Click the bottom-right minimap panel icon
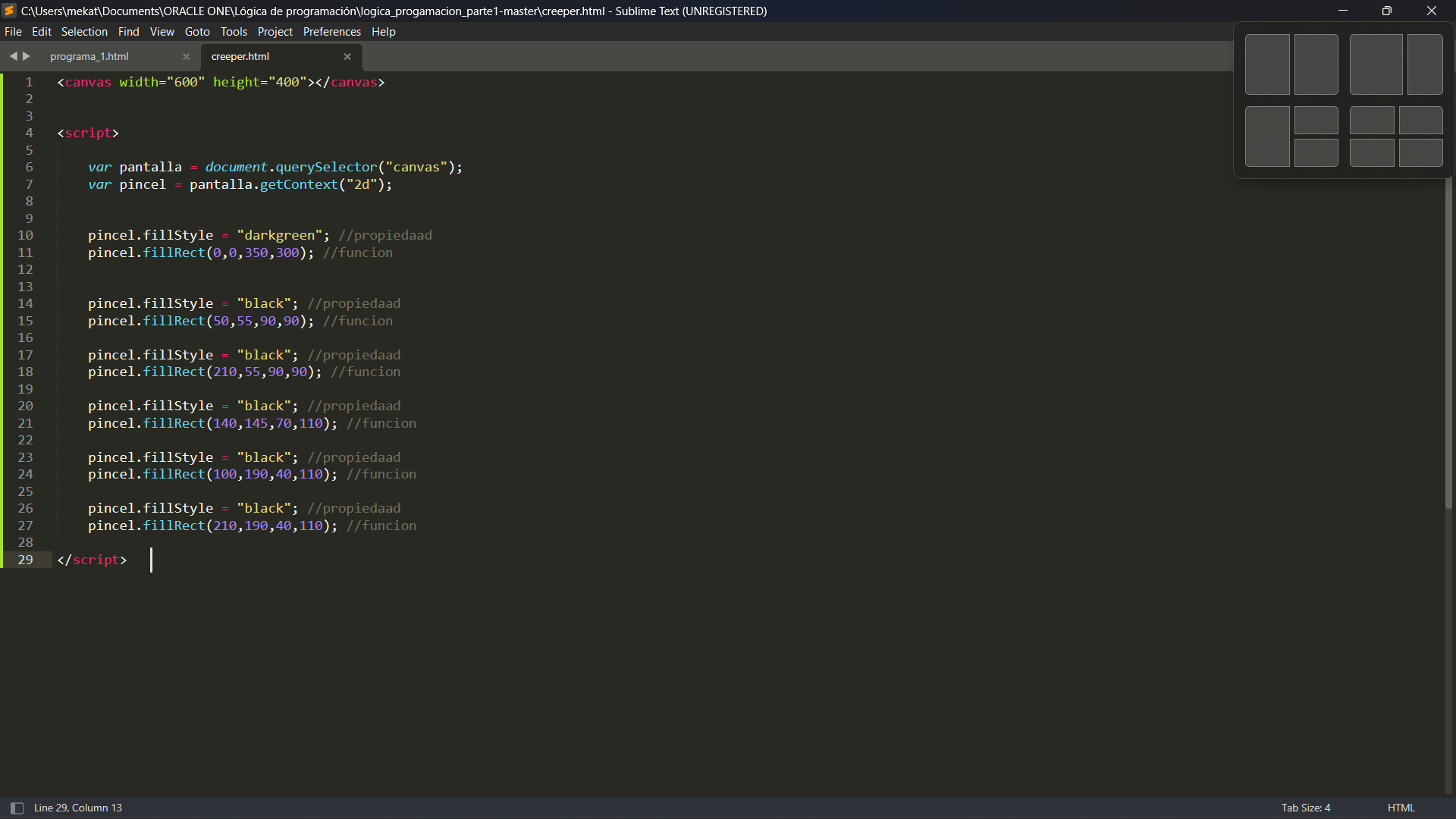This screenshot has height=819, width=1456. pos(1422,153)
